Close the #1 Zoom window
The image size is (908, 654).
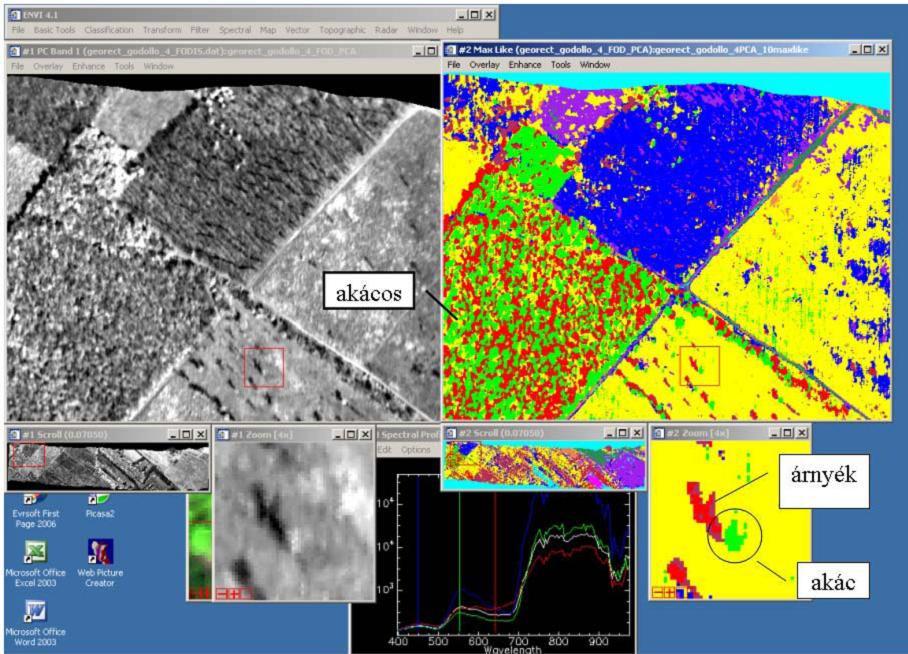pyautogui.click(x=365, y=434)
